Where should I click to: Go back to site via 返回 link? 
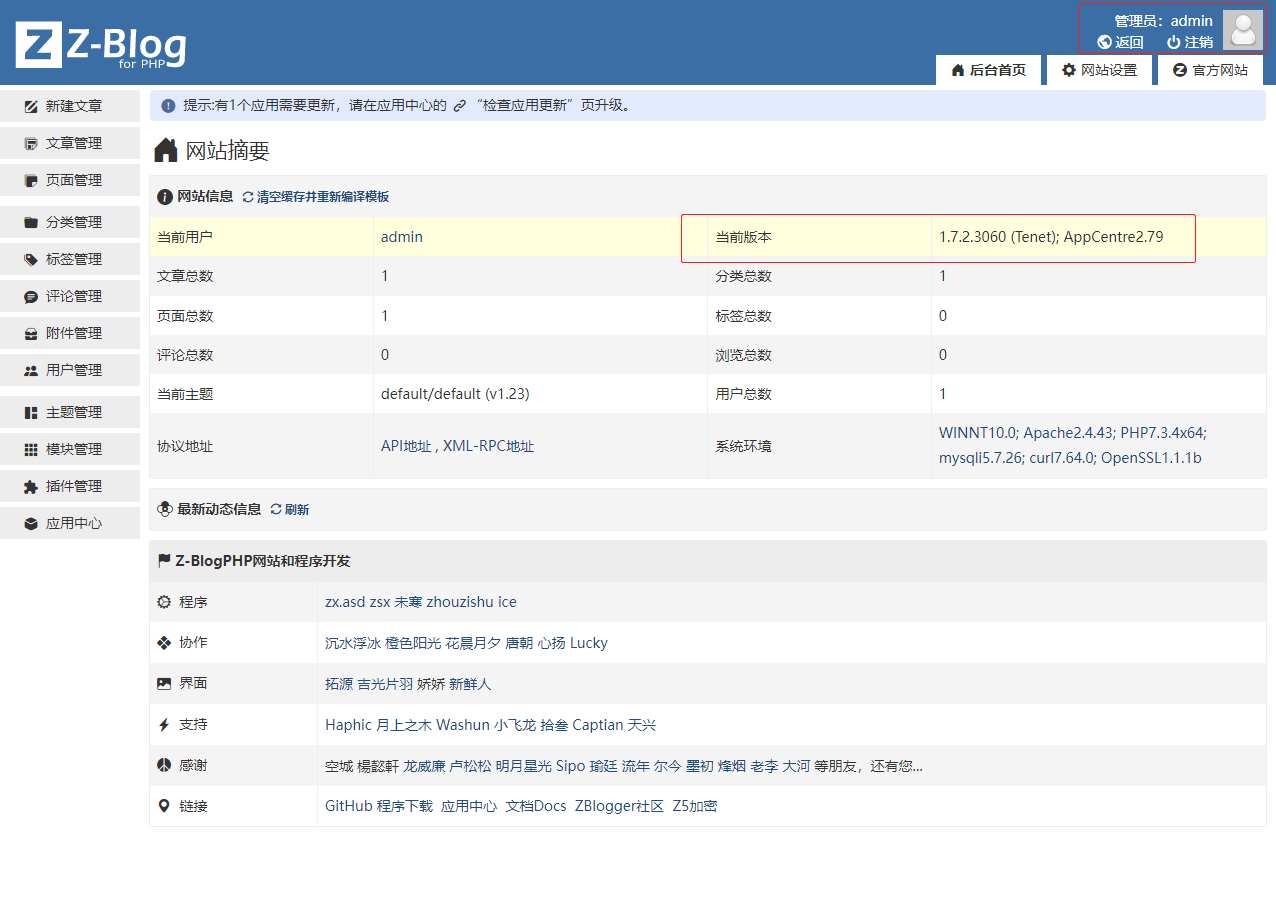[1121, 42]
